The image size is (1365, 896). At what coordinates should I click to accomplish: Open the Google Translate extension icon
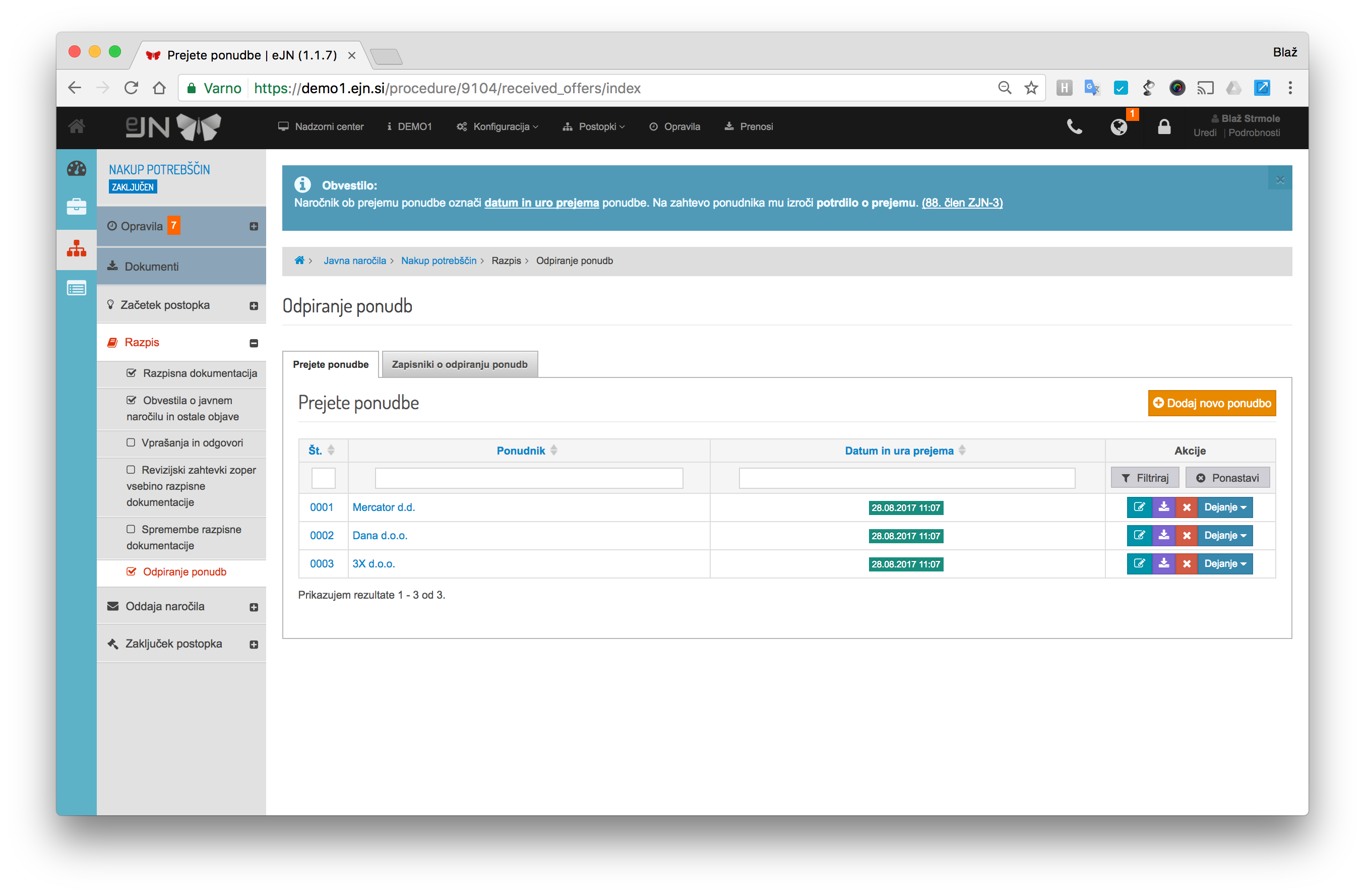1091,88
